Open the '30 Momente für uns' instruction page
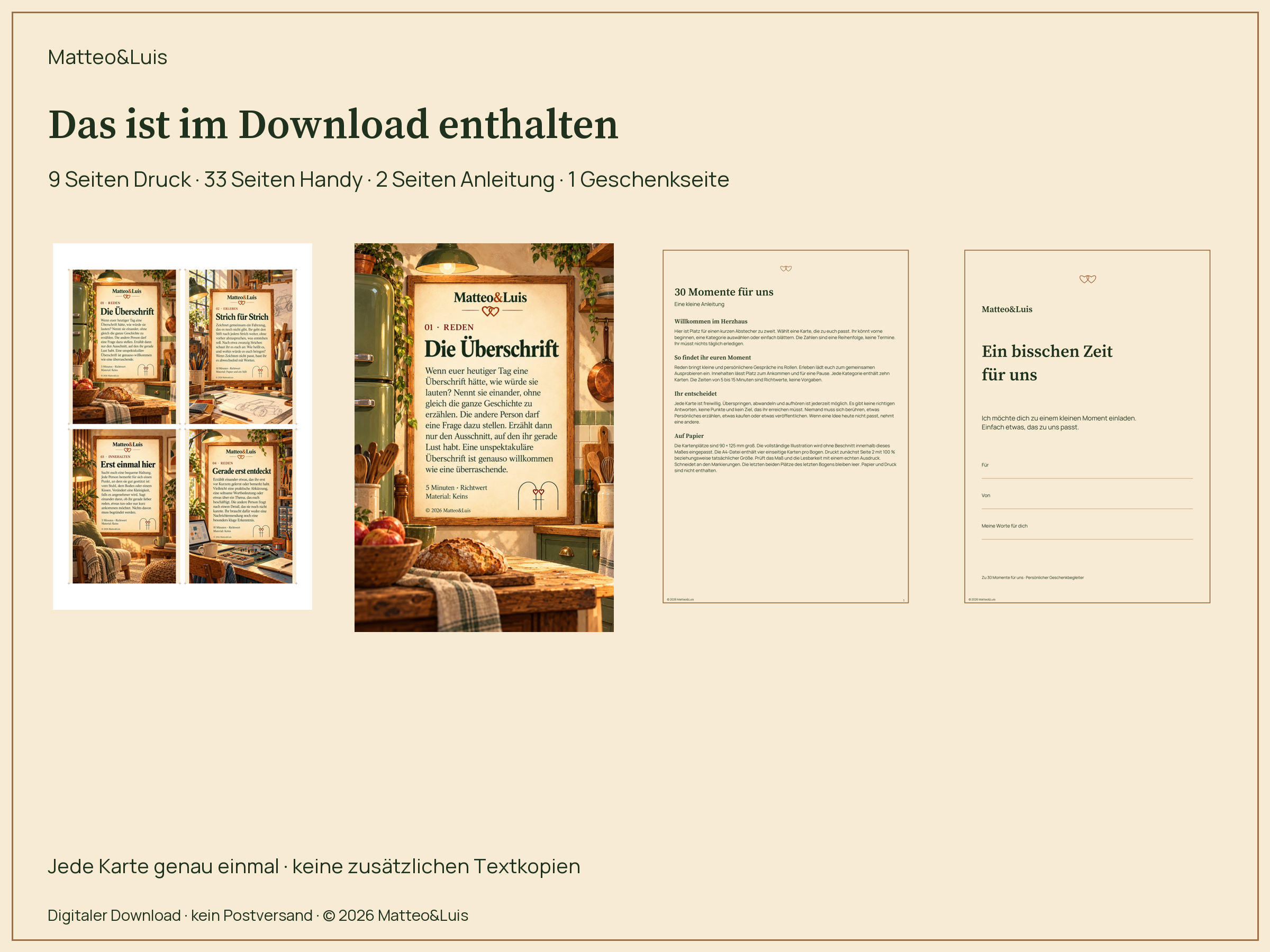The height and width of the screenshot is (952, 1270). (x=785, y=426)
